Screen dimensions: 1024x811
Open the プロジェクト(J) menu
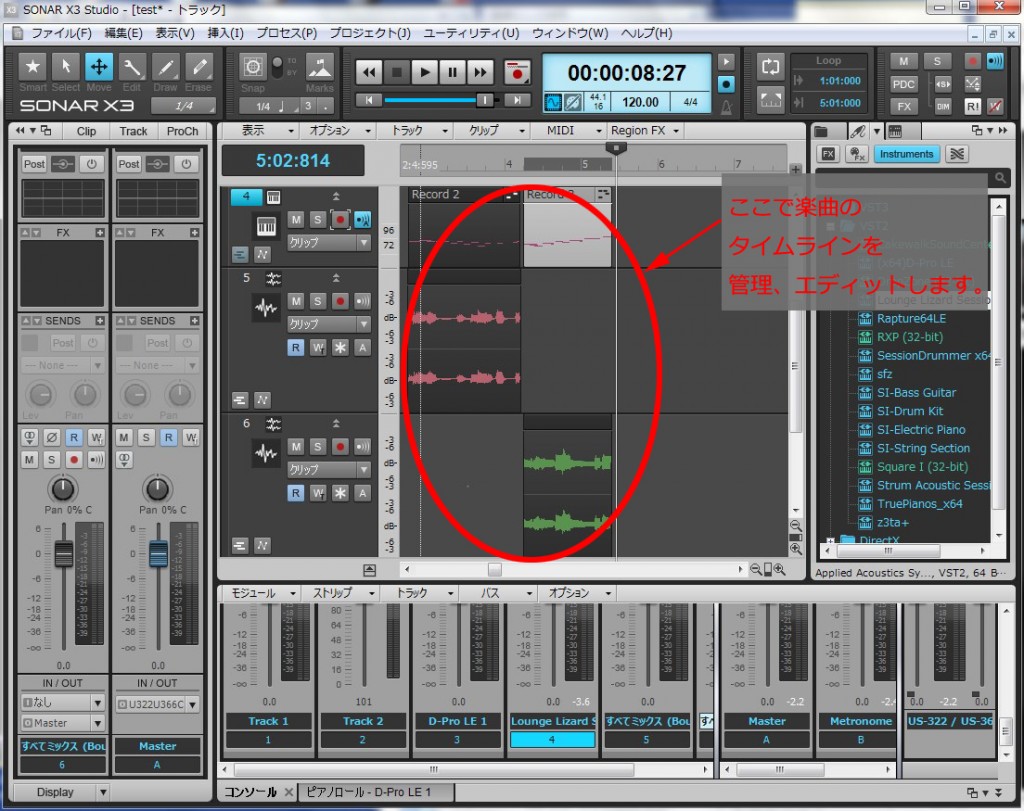(370, 33)
